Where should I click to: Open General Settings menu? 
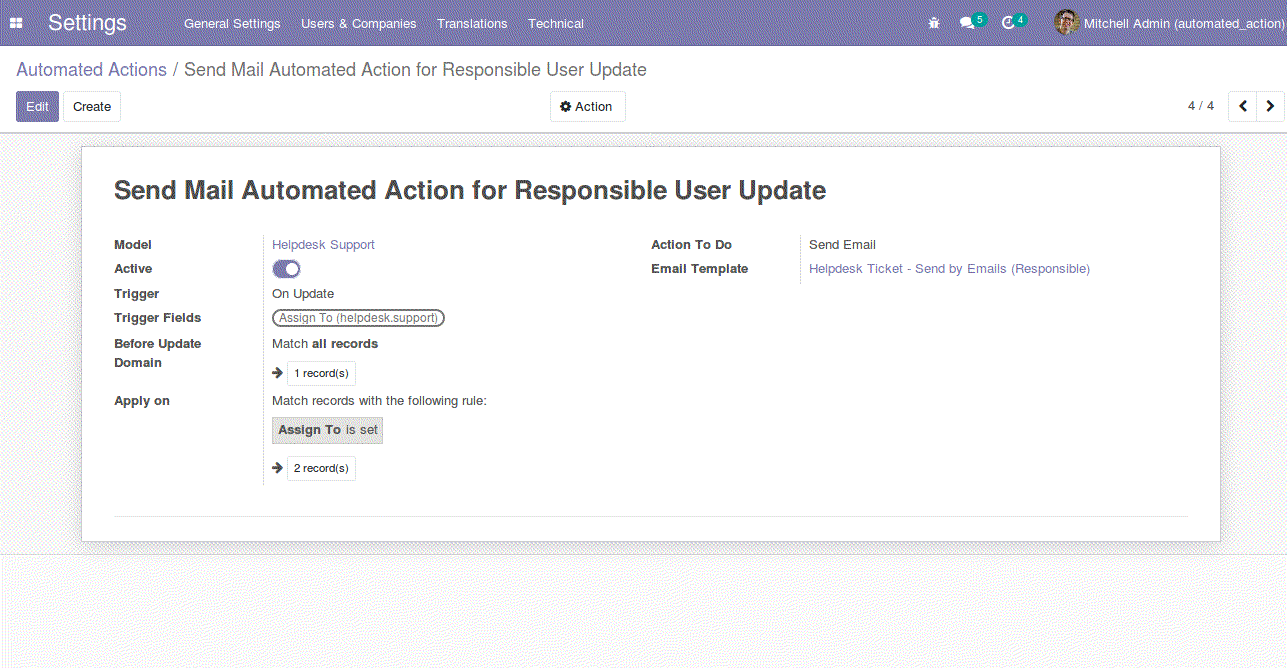click(x=232, y=23)
